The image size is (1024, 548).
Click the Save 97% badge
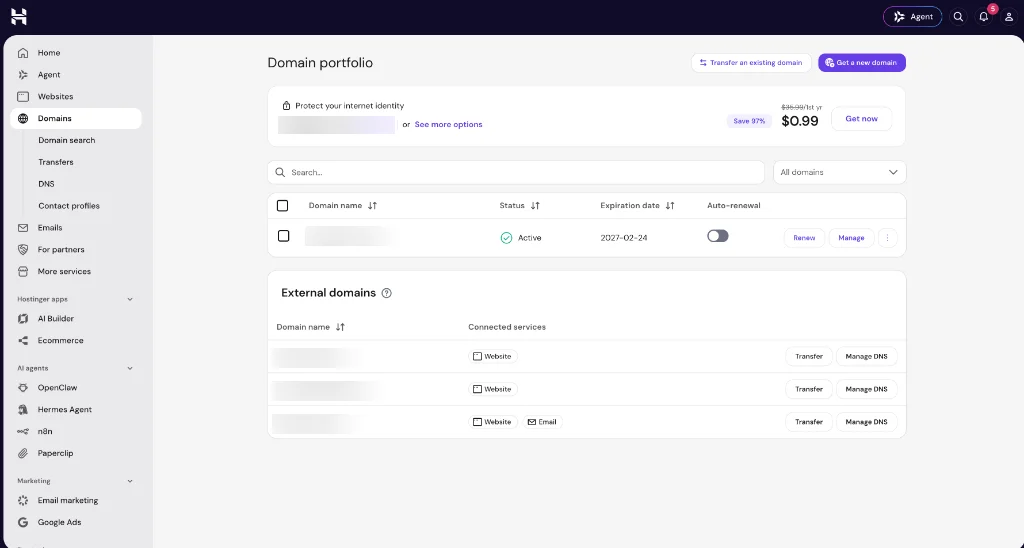click(749, 121)
